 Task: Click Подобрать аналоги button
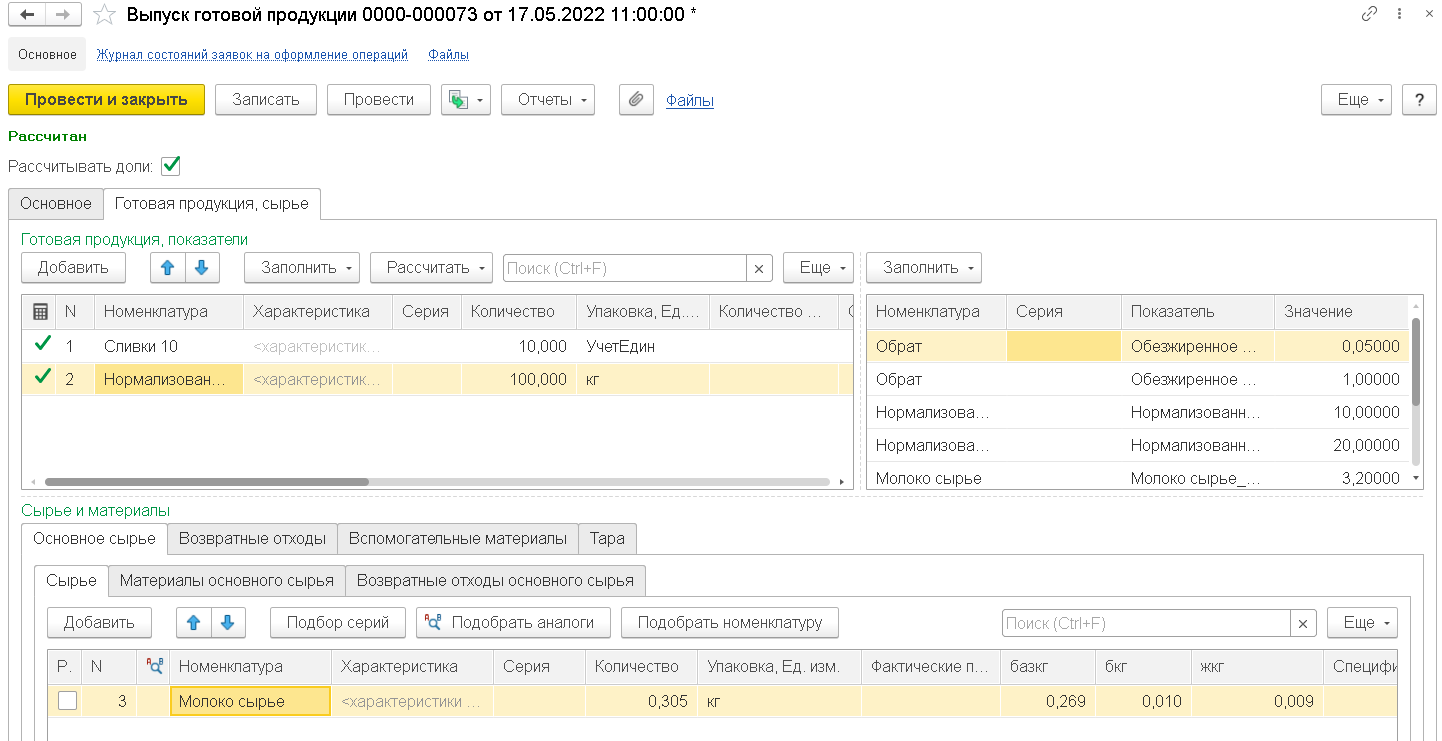click(x=513, y=622)
